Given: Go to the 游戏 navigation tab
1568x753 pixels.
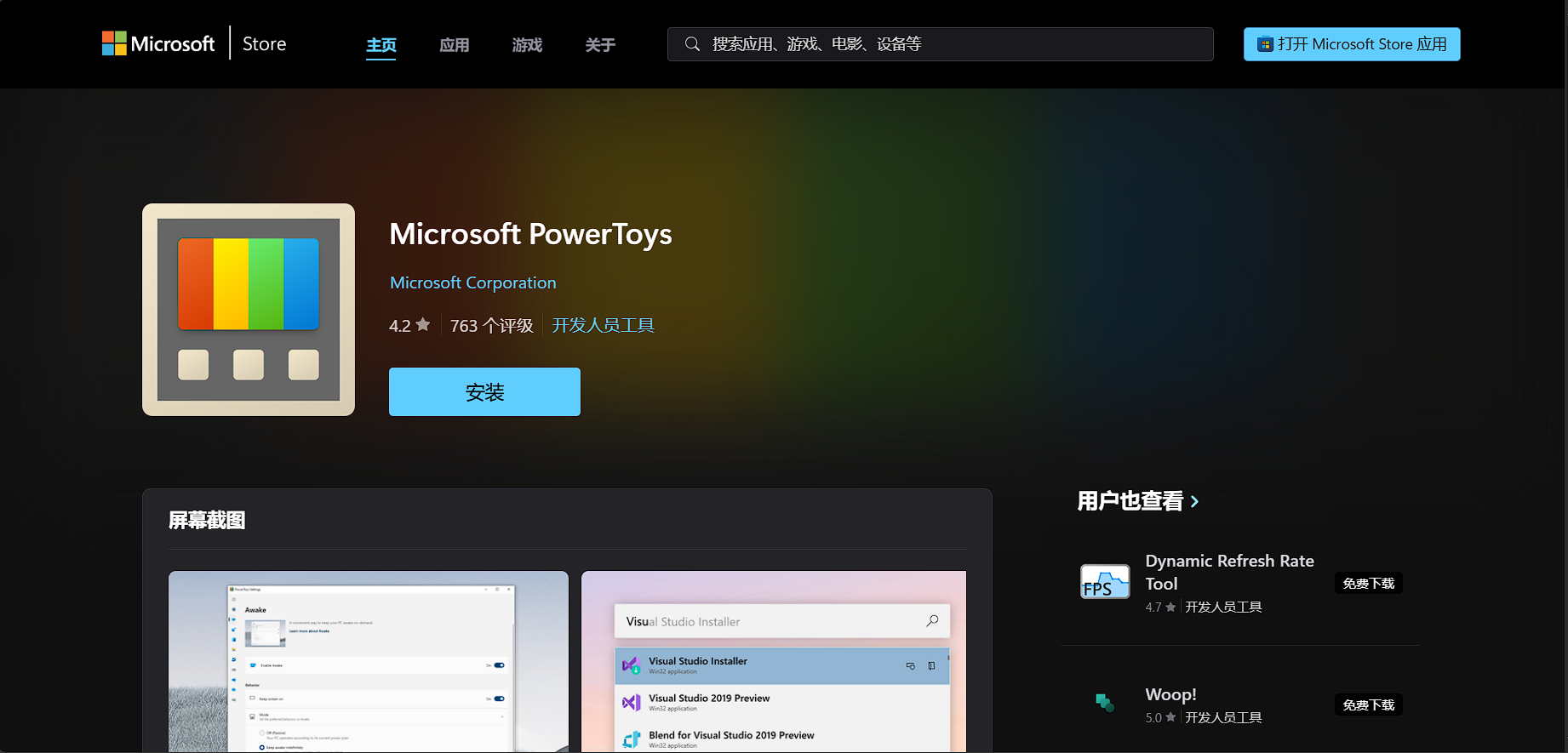Looking at the screenshot, I should pyautogui.click(x=527, y=45).
